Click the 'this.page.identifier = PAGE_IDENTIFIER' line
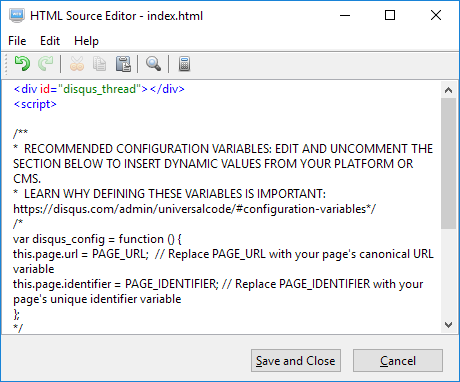This screenshot has height=382, width=460. (x=218, y=284)
